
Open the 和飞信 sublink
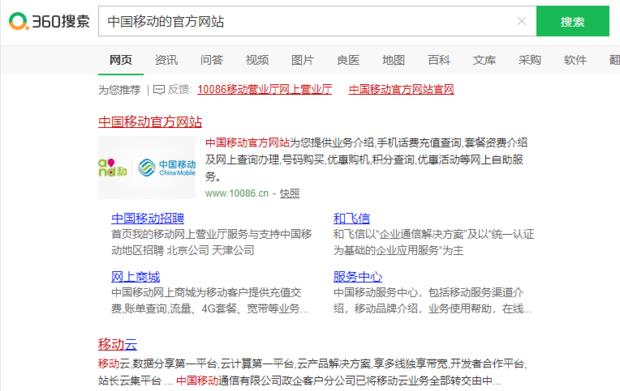click(x=352, y=218)
